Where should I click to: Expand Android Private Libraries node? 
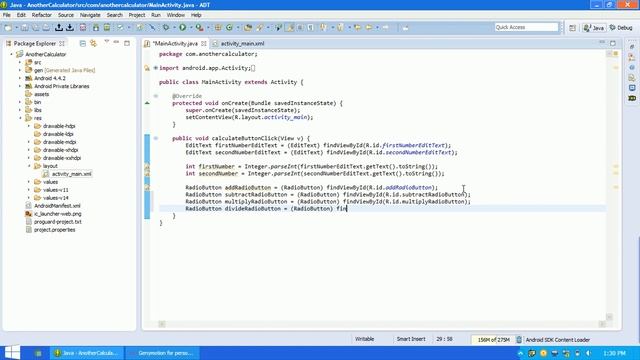point(20,86)
